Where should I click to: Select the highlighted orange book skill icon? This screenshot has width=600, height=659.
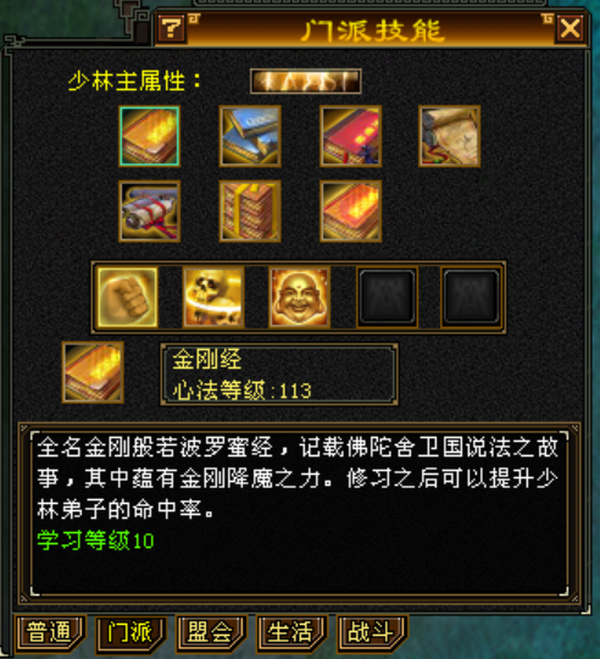150,136
